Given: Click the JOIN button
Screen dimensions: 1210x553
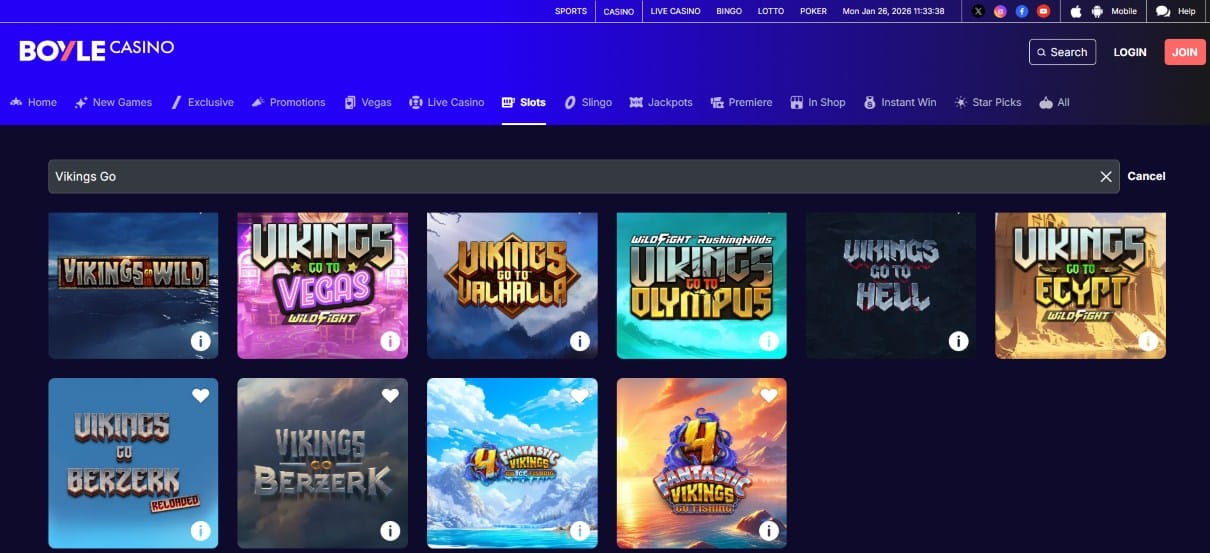Looking at the screenshot, I should click(x=1185, y=52).
